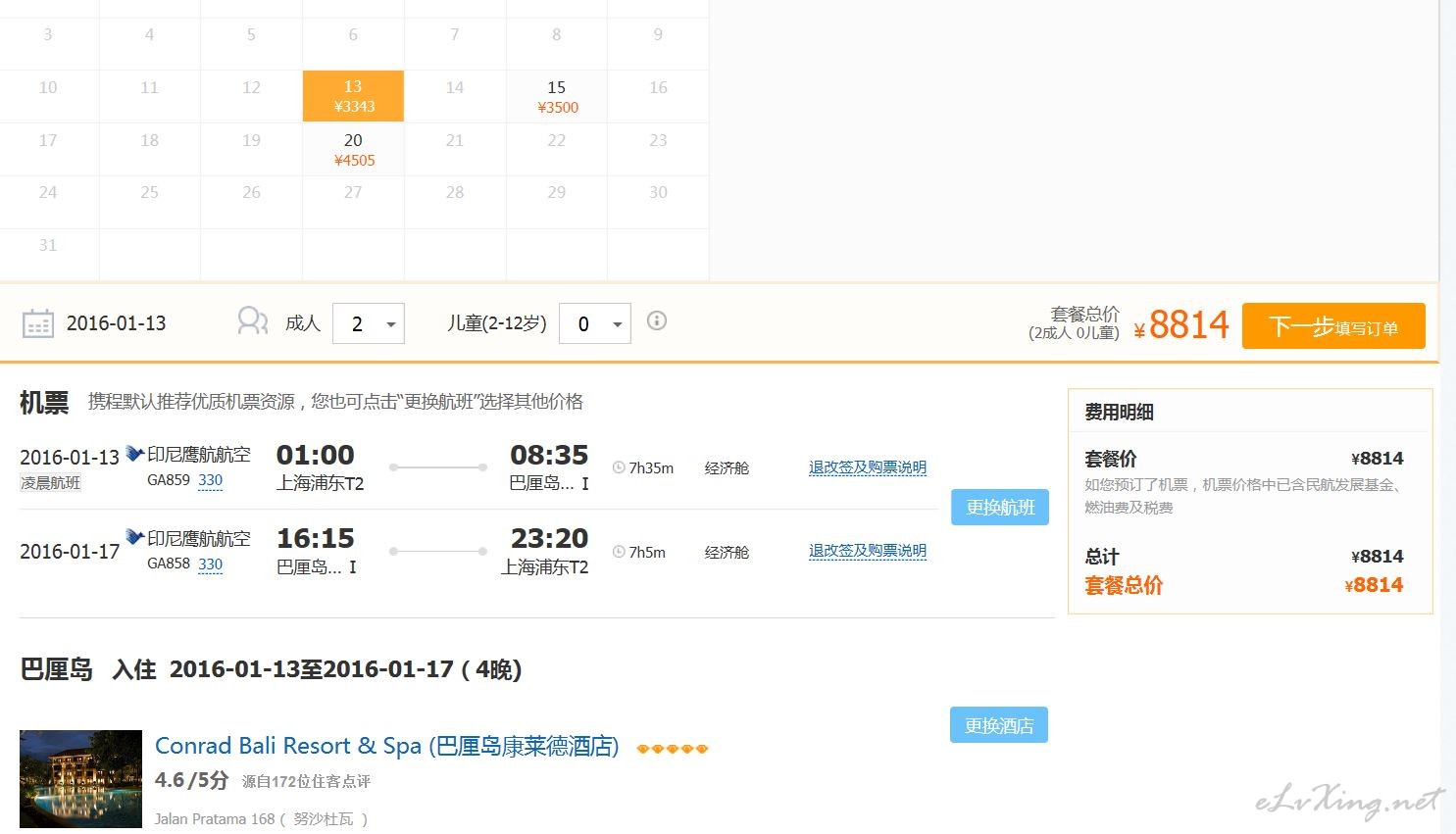Click the clock icon beside 7h5m
The width and height of the screenshot is (1456, 834).
[619, 552]
